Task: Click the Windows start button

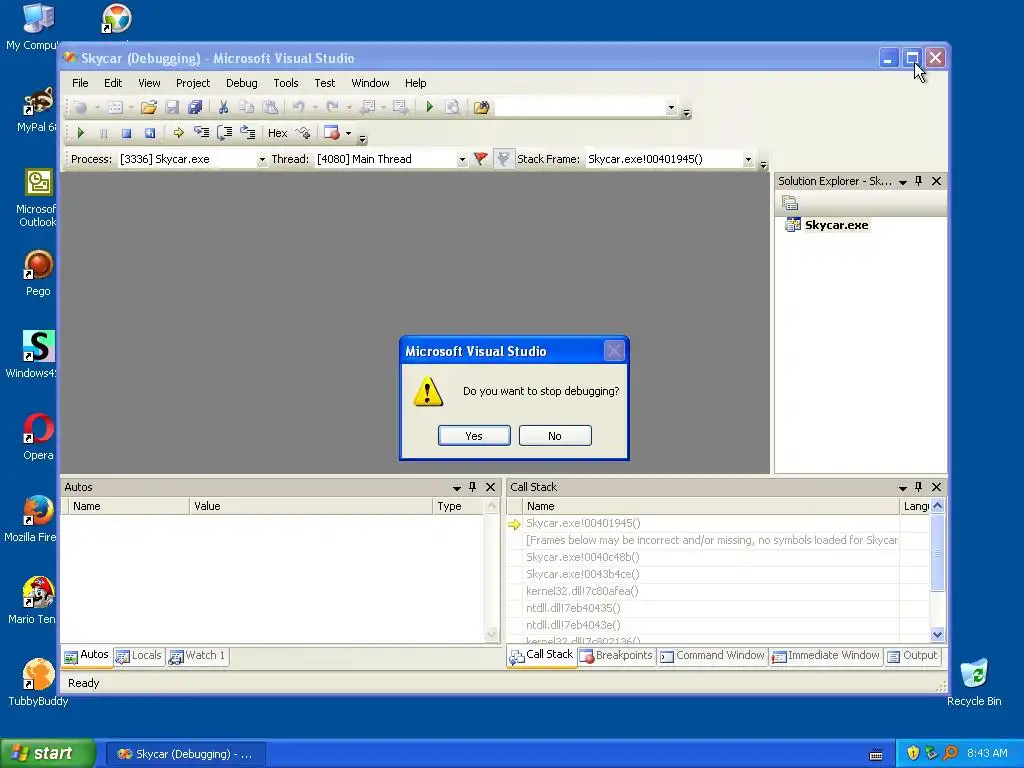Action: [x=47, y=754]
